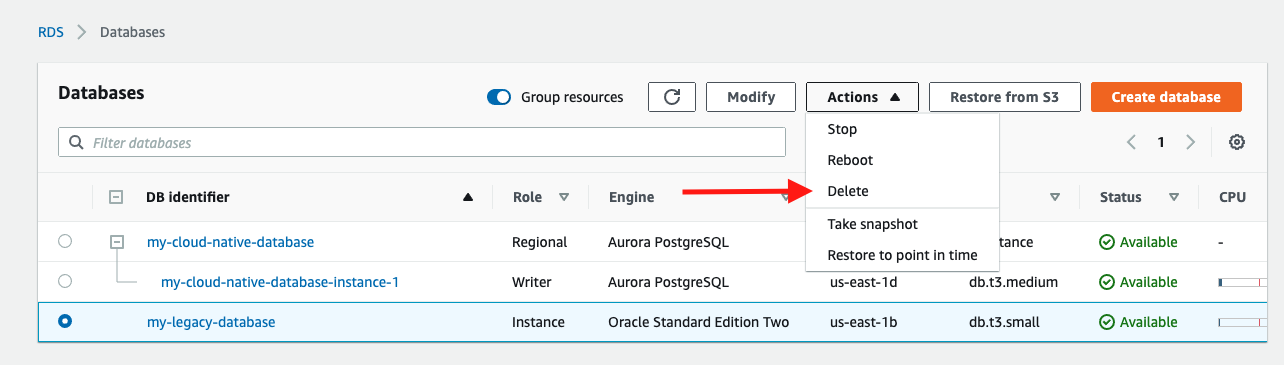Click the Filter databases search field

point(422,143)
